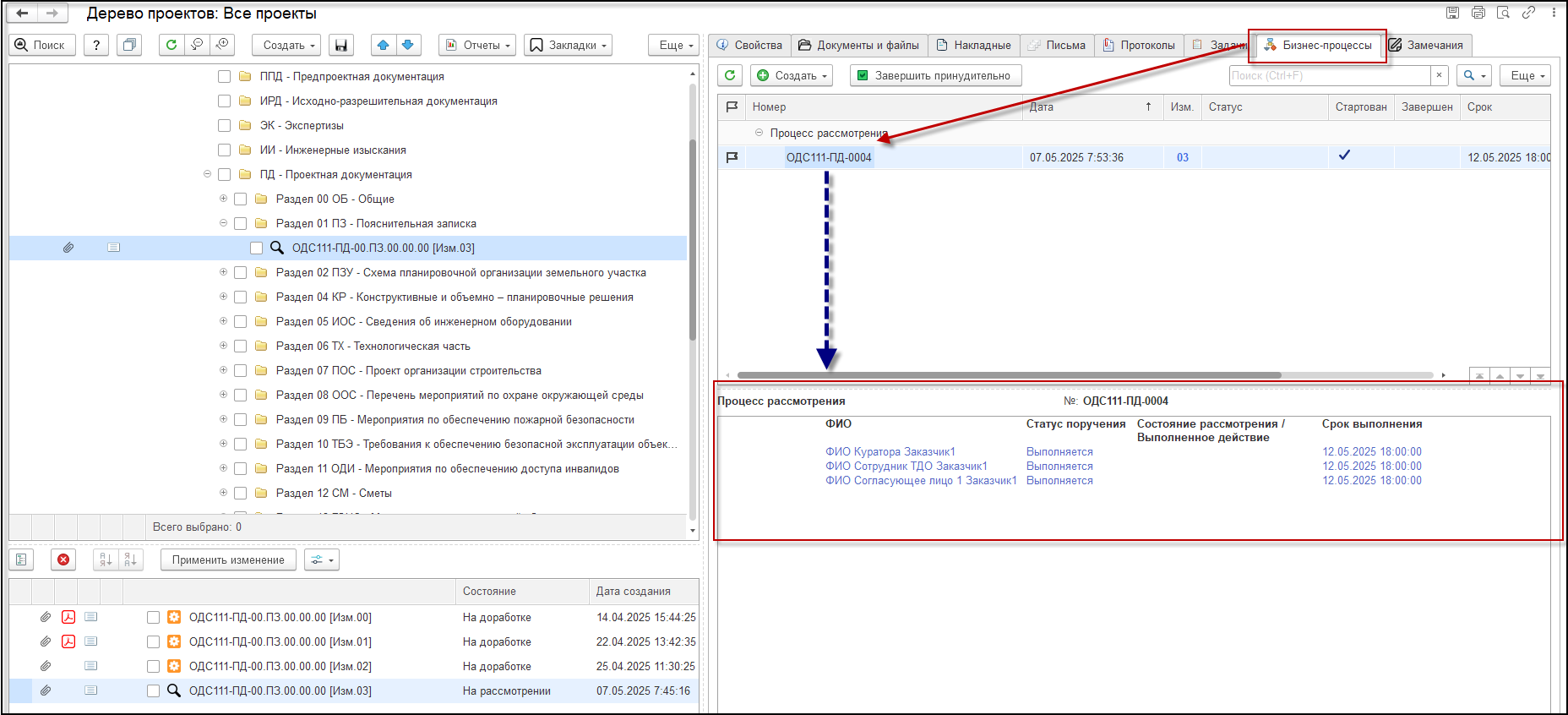Click the back navigation arrow
The height and width of the screenshot is (715, 1568).
click(23, 14)
